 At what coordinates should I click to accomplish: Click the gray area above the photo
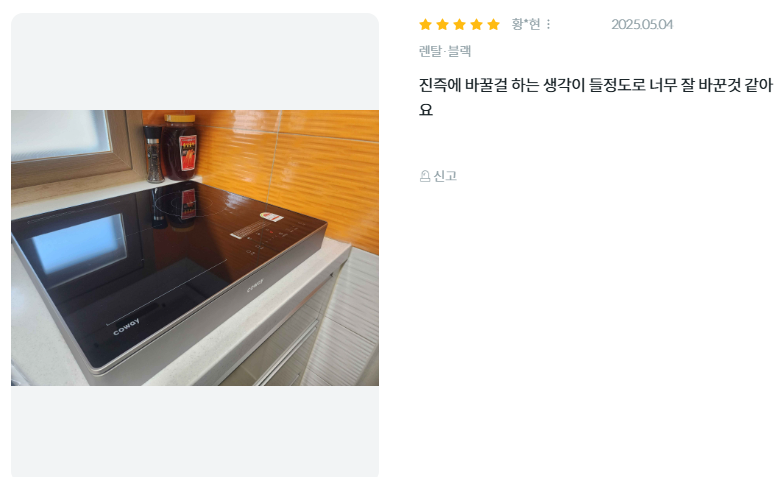pos(195,62)
